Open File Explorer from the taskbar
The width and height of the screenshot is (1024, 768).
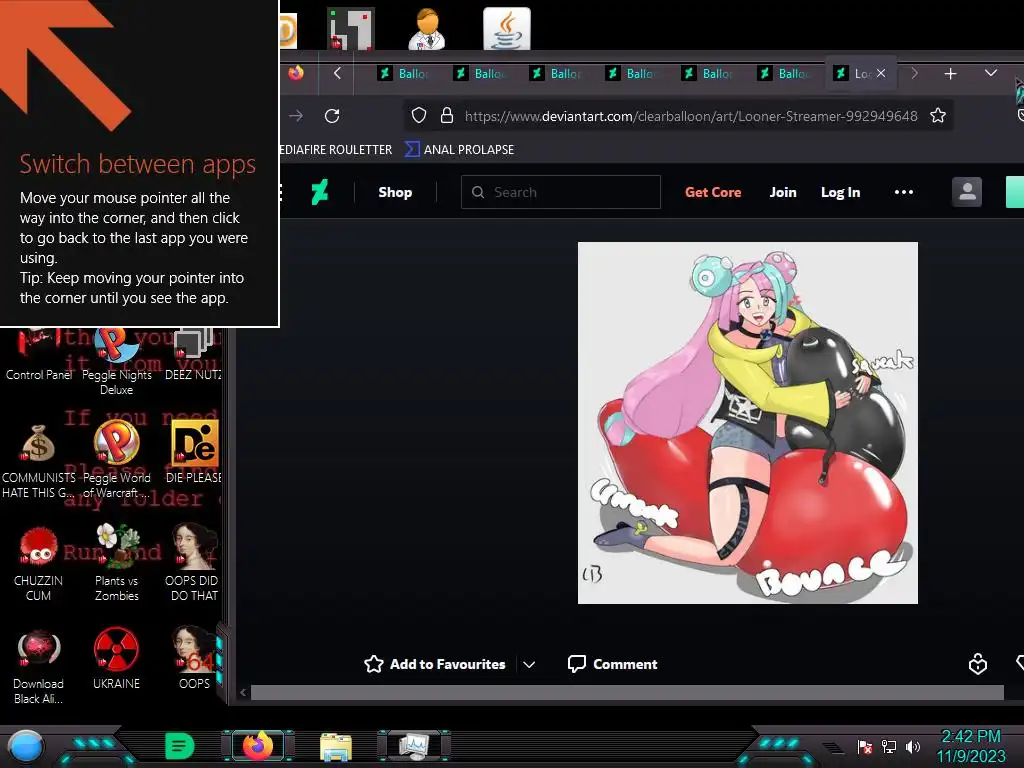pyautogui.click(x=336, y=746)
